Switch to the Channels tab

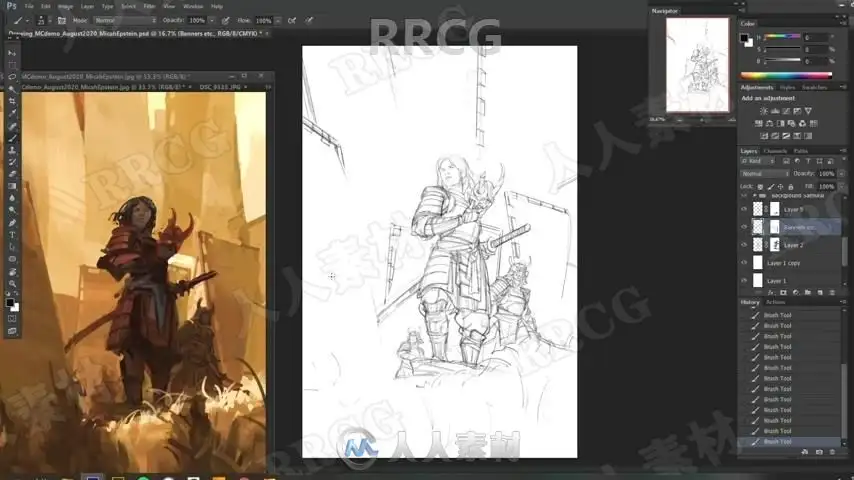click(775, 151)
